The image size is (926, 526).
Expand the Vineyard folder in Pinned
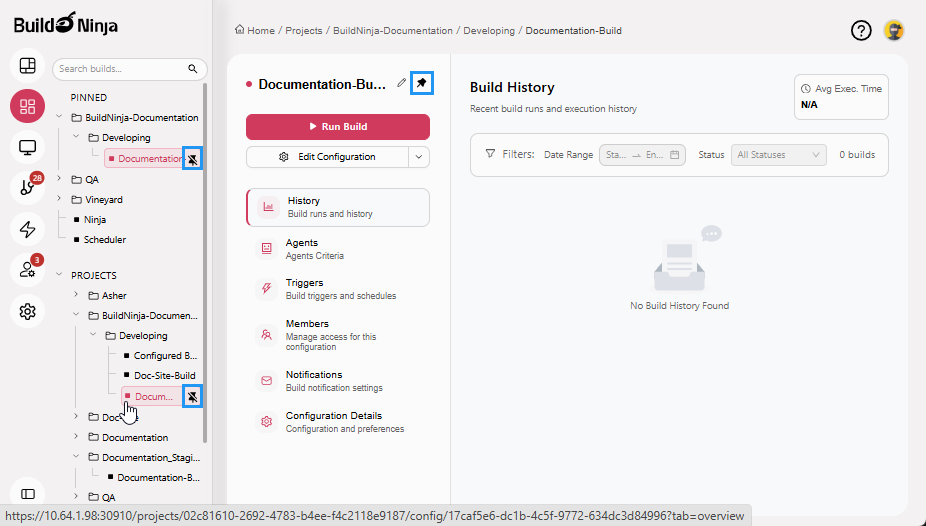[x=60, y=199]
